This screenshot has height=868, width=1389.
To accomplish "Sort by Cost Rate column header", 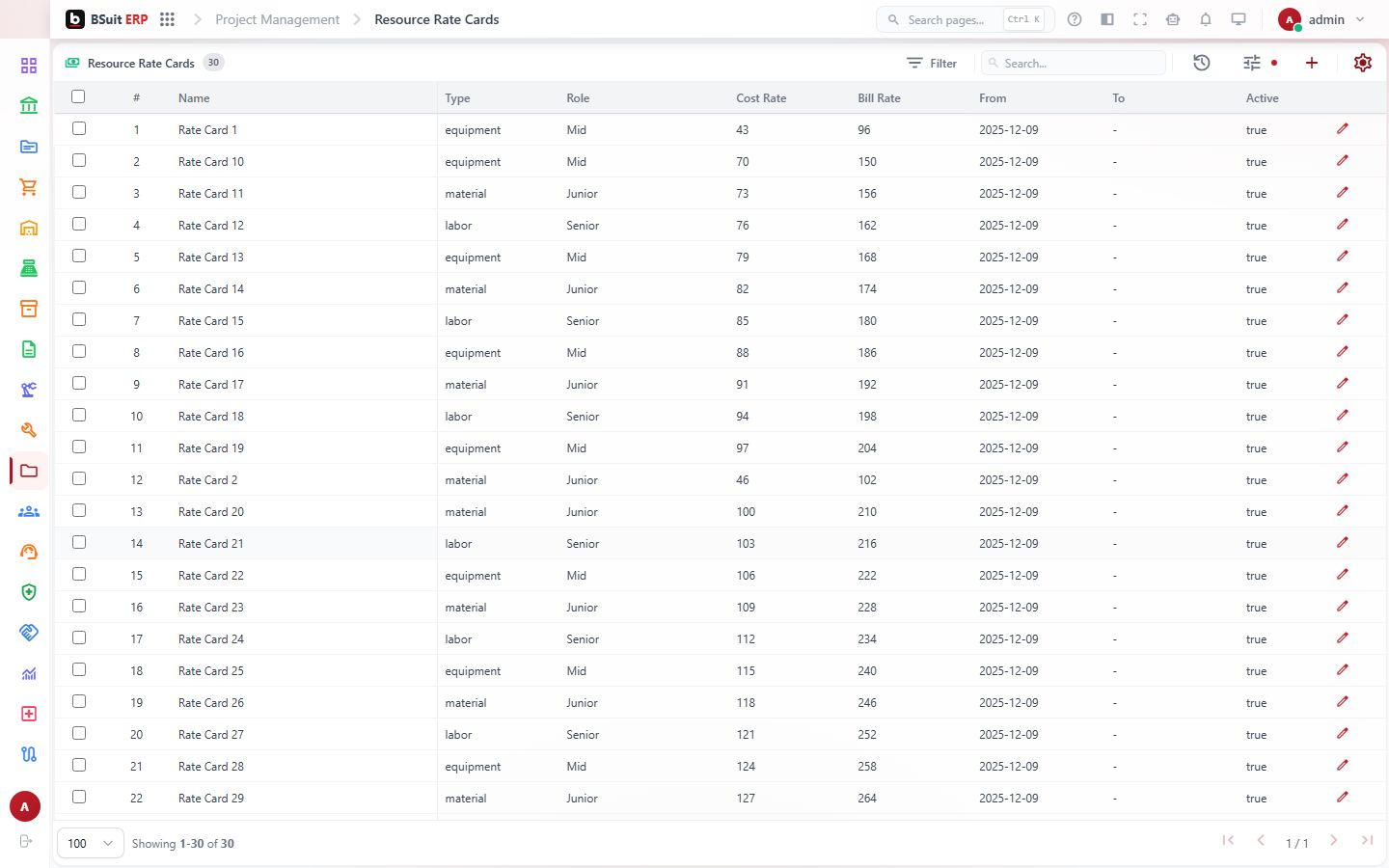I will click(761, 98).
